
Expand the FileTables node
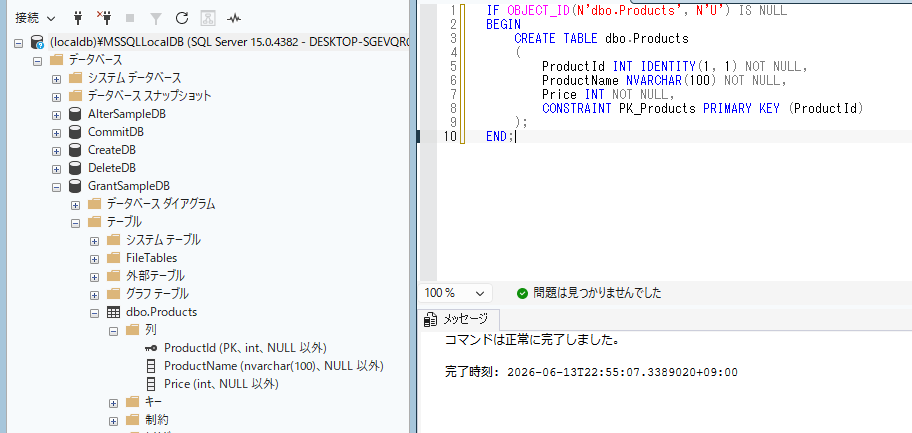[94, 259]
